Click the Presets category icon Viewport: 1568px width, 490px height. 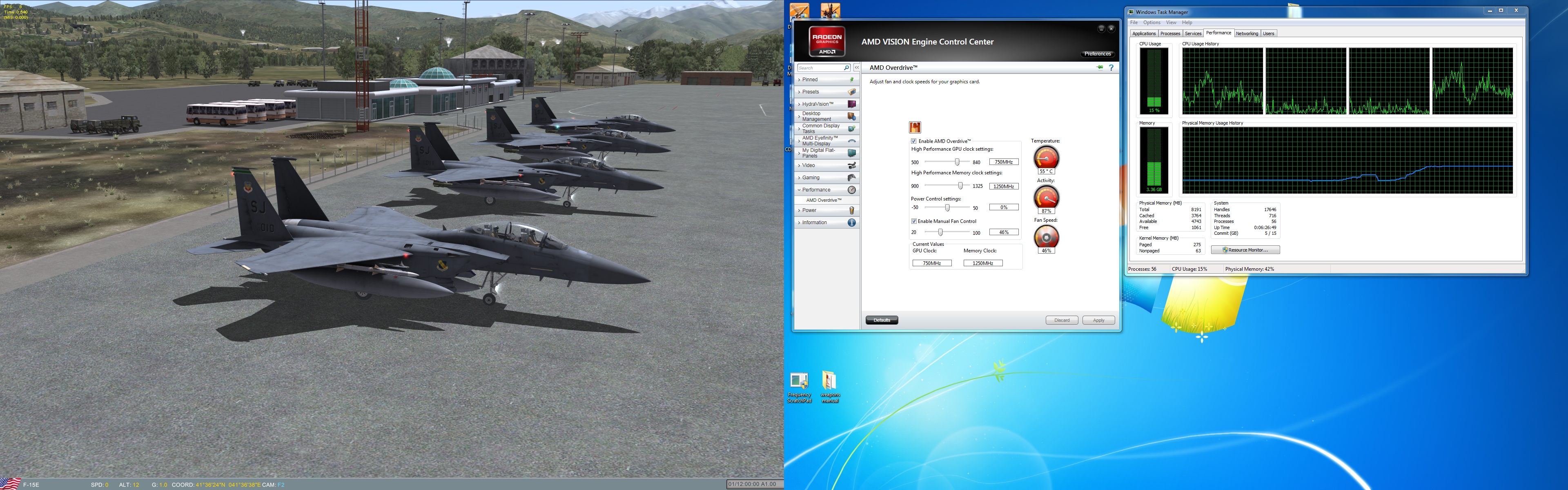tap(851, 92)
